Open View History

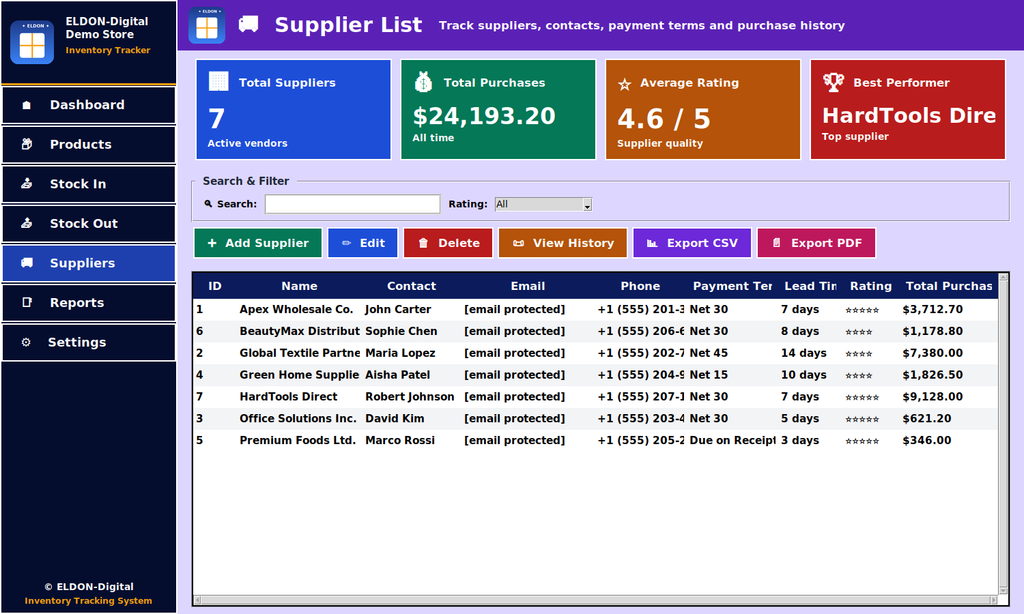tap(563, 243)
